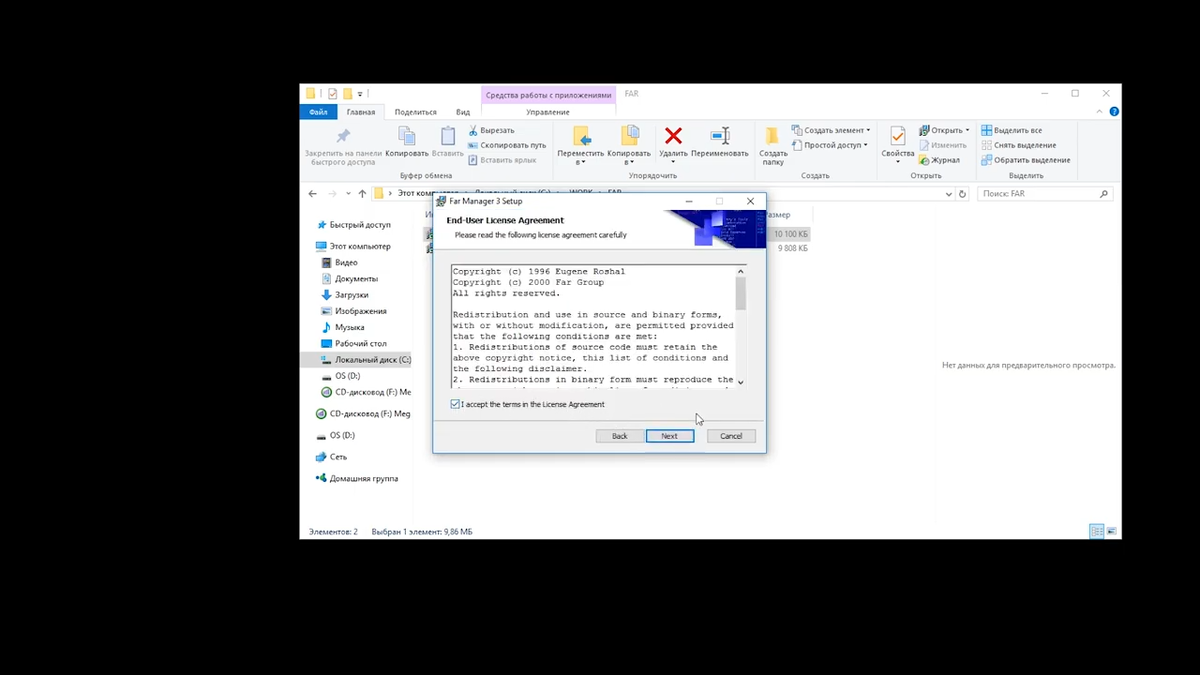The height and width of the screenshot is (675, 1200).
Task: Open Музыка in navigation pane
Action: [x=342, y=327]
